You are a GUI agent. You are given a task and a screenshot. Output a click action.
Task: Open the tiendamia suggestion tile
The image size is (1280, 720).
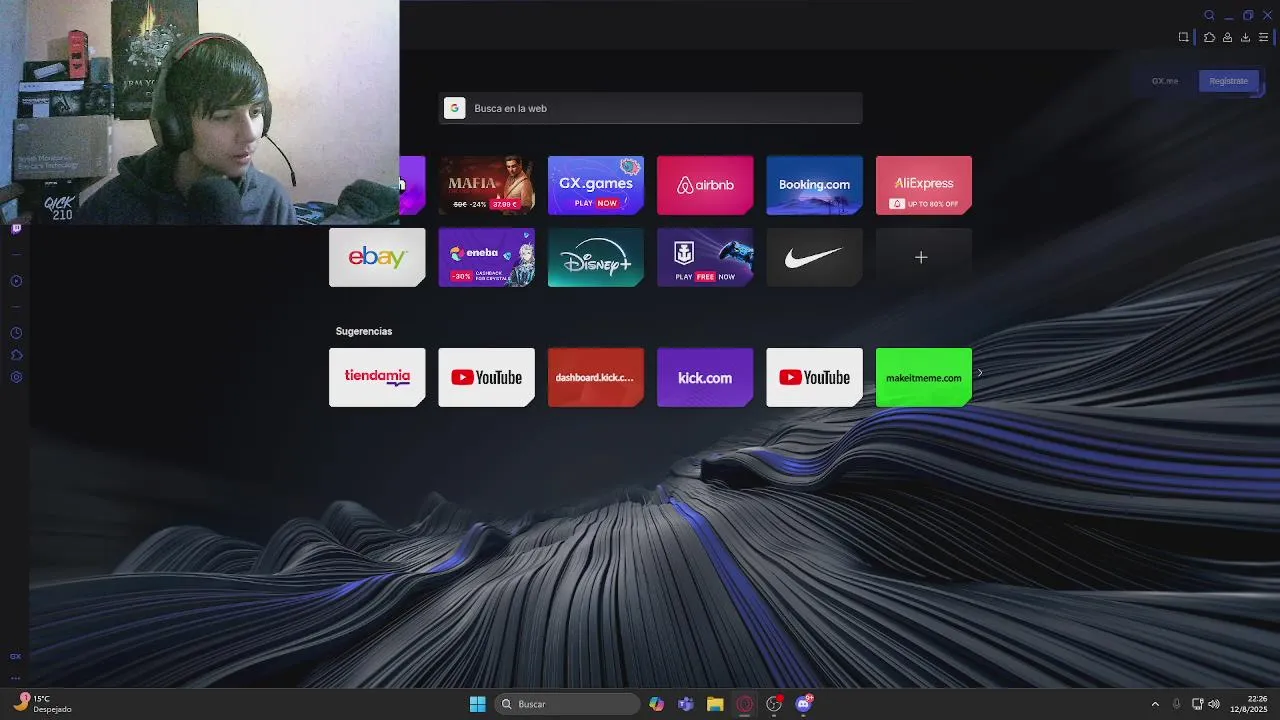[377, 377]
